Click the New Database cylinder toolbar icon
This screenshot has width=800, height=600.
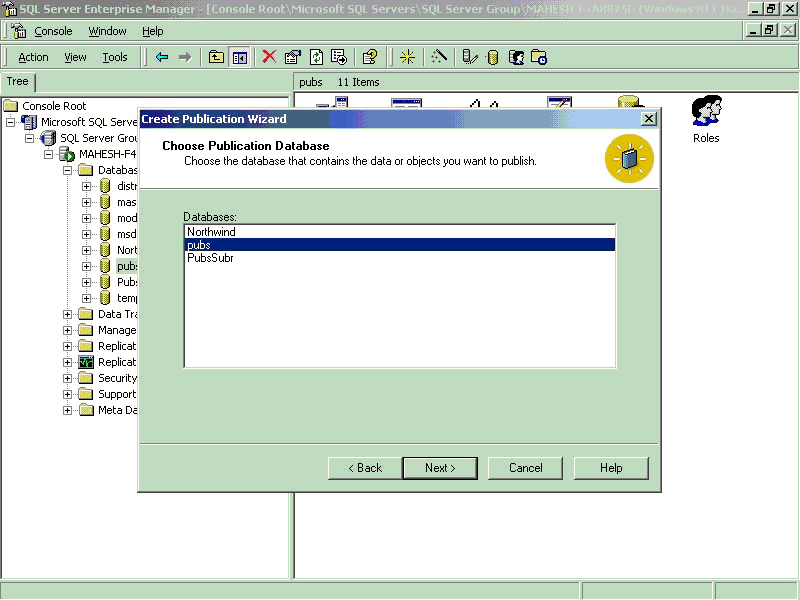pyautogui.click(x=492, y=57)
